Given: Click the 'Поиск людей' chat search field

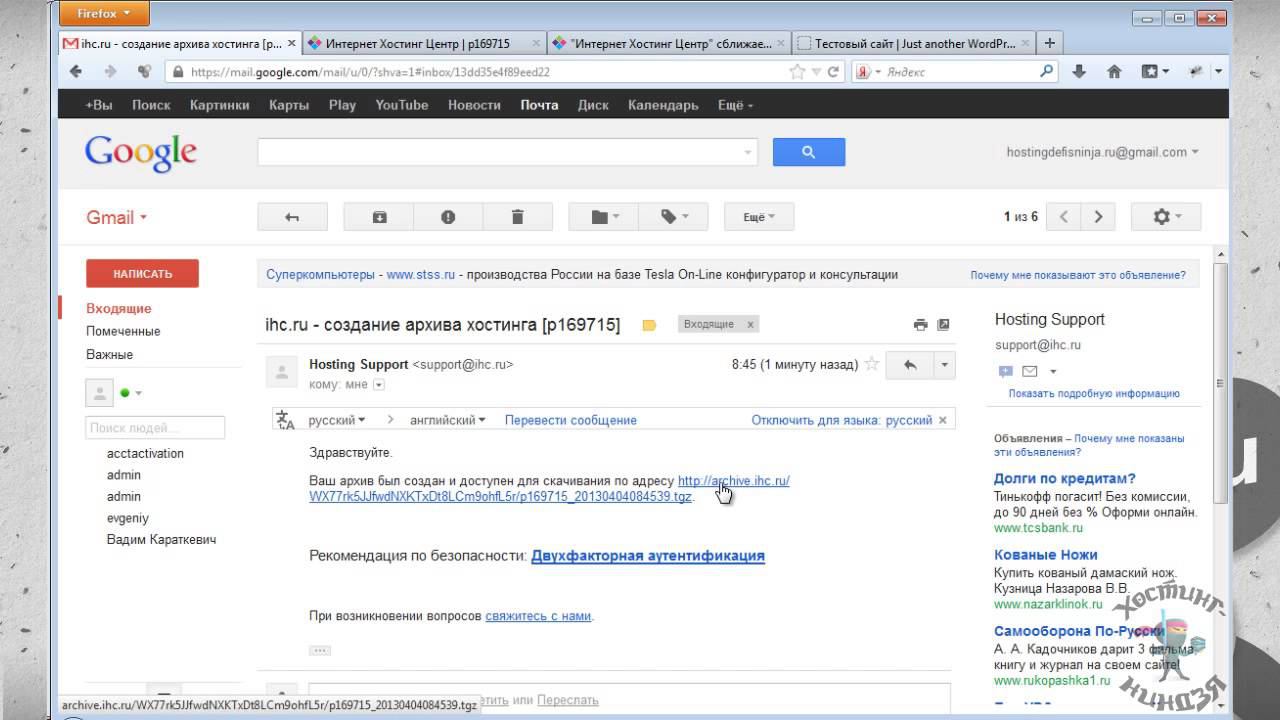Looking at the screenshot, I should tap(155, 428).
